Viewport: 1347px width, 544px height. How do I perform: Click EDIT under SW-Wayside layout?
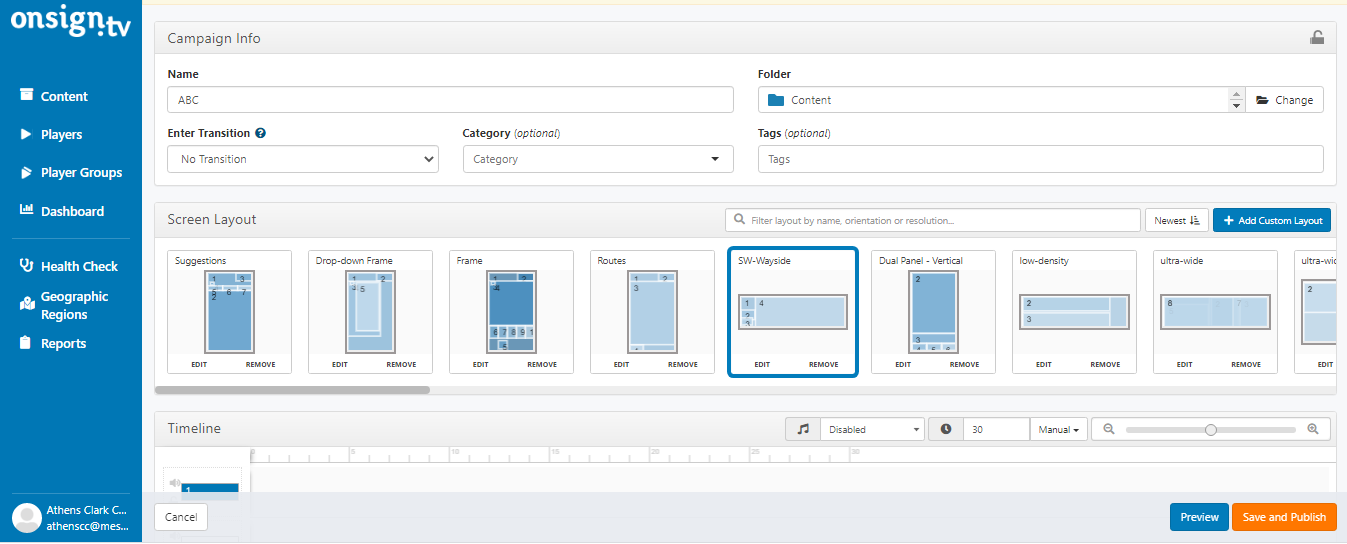point(763,365)
